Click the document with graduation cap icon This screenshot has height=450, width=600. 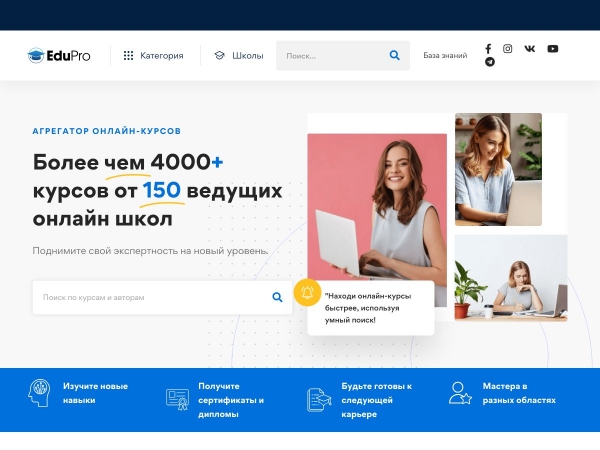319,399
